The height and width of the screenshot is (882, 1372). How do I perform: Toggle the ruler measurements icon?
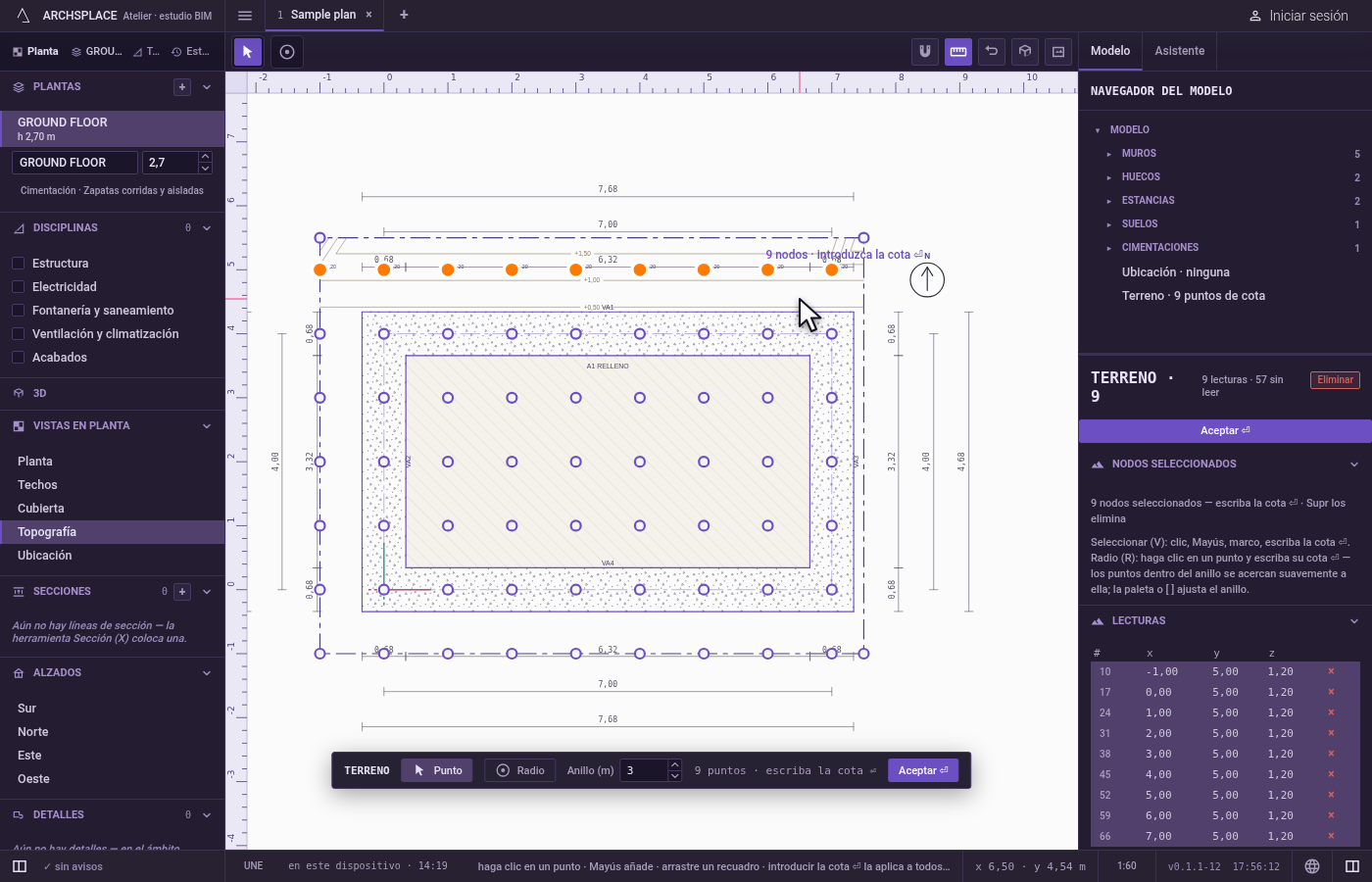click(x=958, y=52)
